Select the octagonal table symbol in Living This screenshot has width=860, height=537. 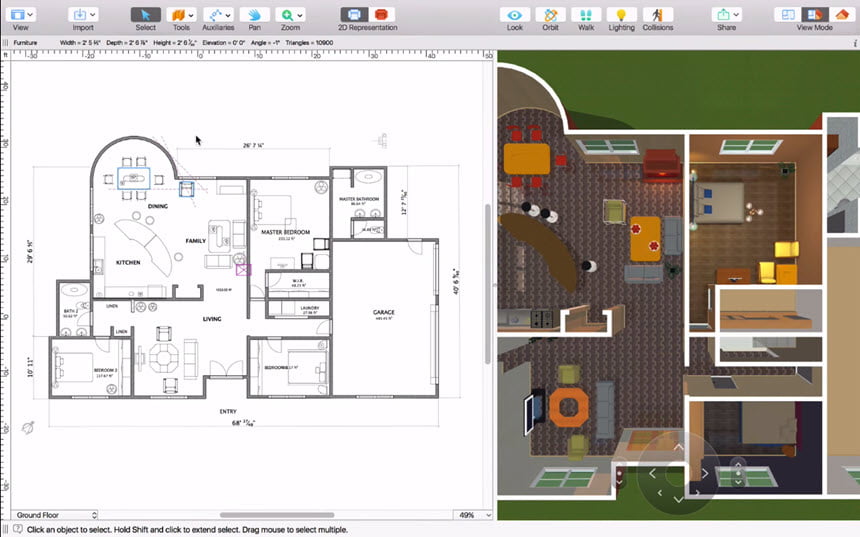(x=163, y=357)
